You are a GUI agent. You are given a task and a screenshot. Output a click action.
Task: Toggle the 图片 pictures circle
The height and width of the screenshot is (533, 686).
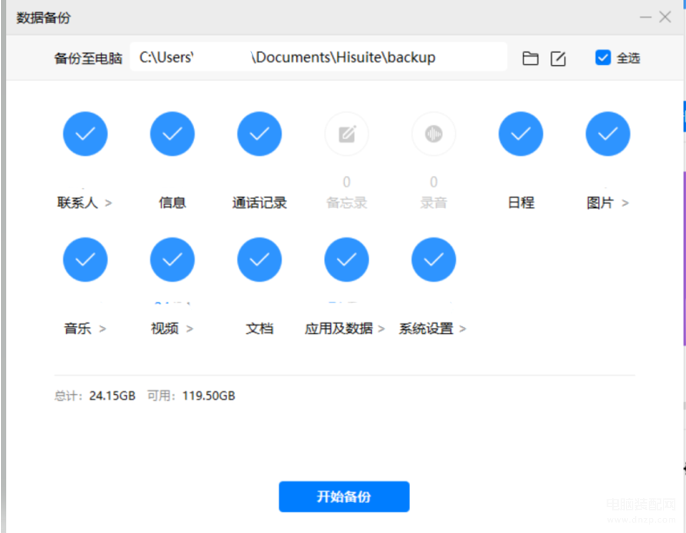(608, 134)
